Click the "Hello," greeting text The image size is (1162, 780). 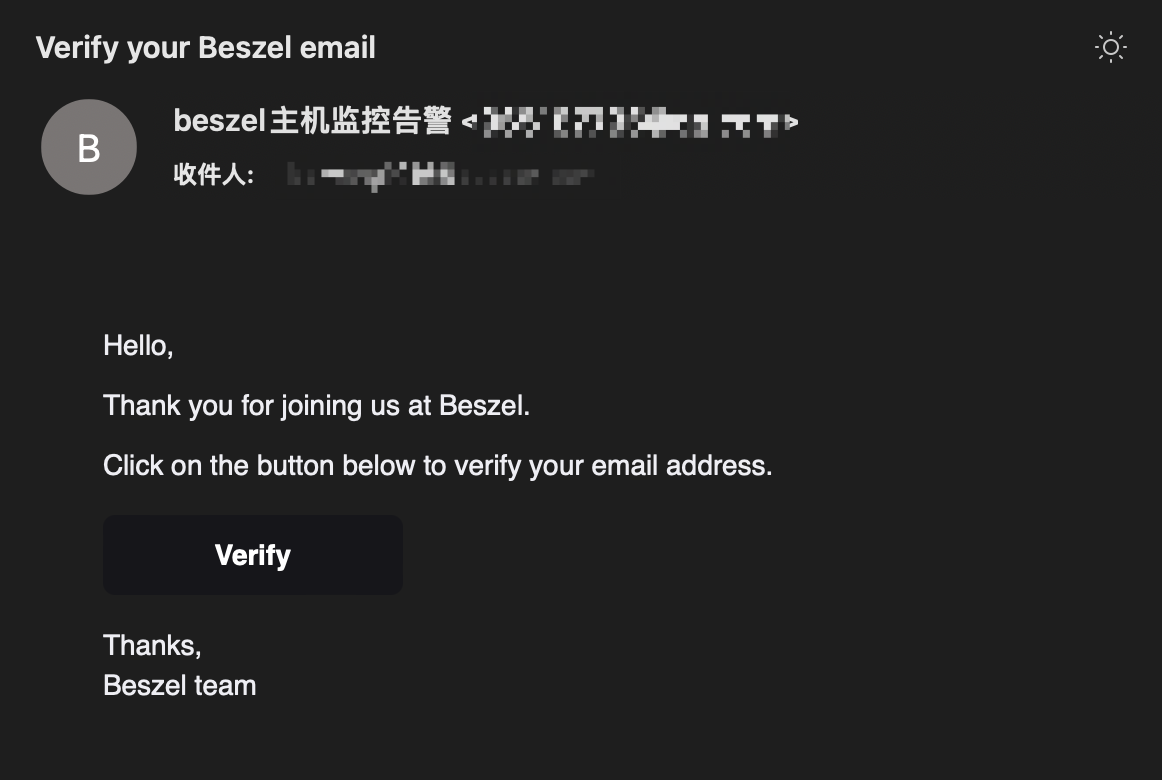pyautogui.click(x=138, y=346)
